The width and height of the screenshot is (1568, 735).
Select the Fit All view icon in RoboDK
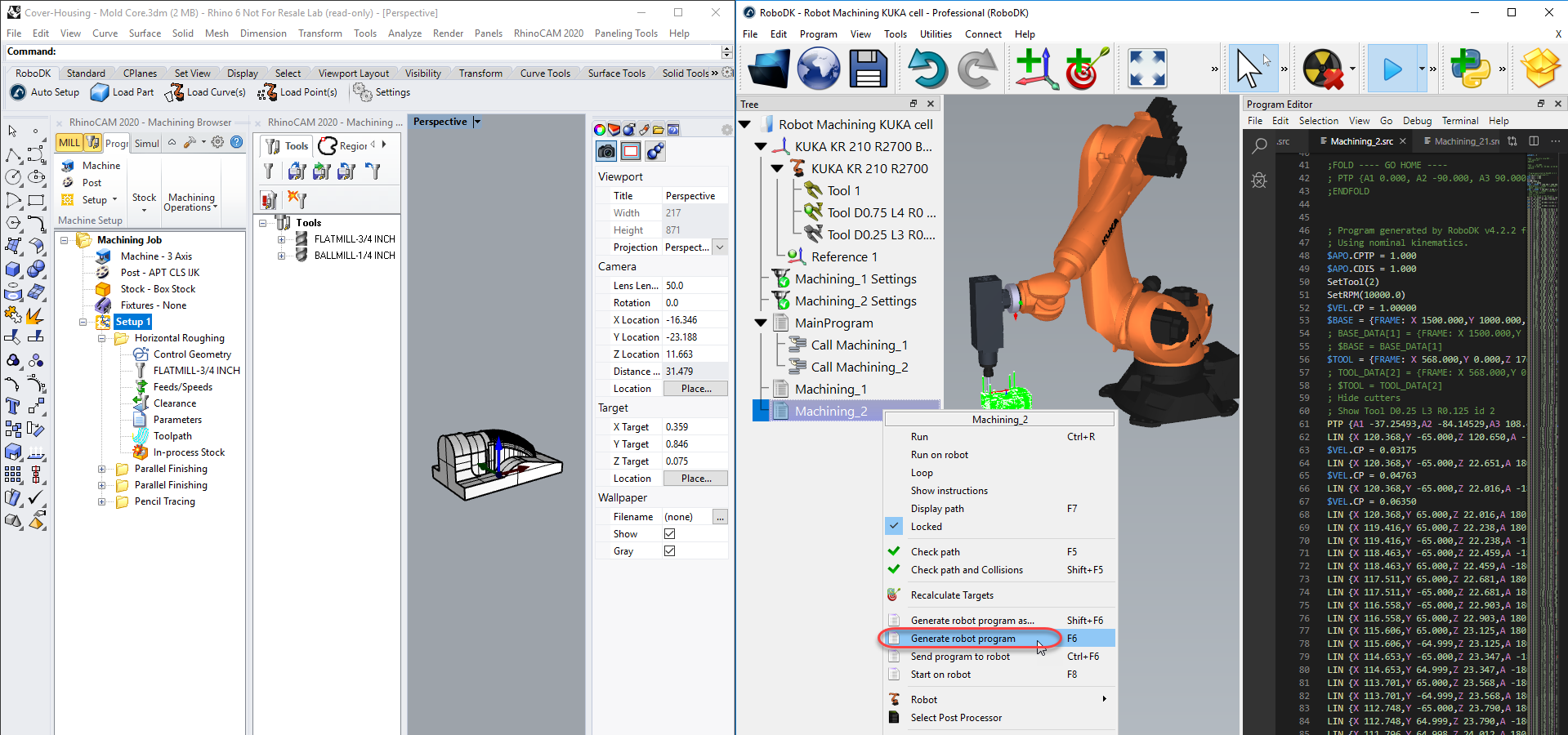tap(1147, 69)
